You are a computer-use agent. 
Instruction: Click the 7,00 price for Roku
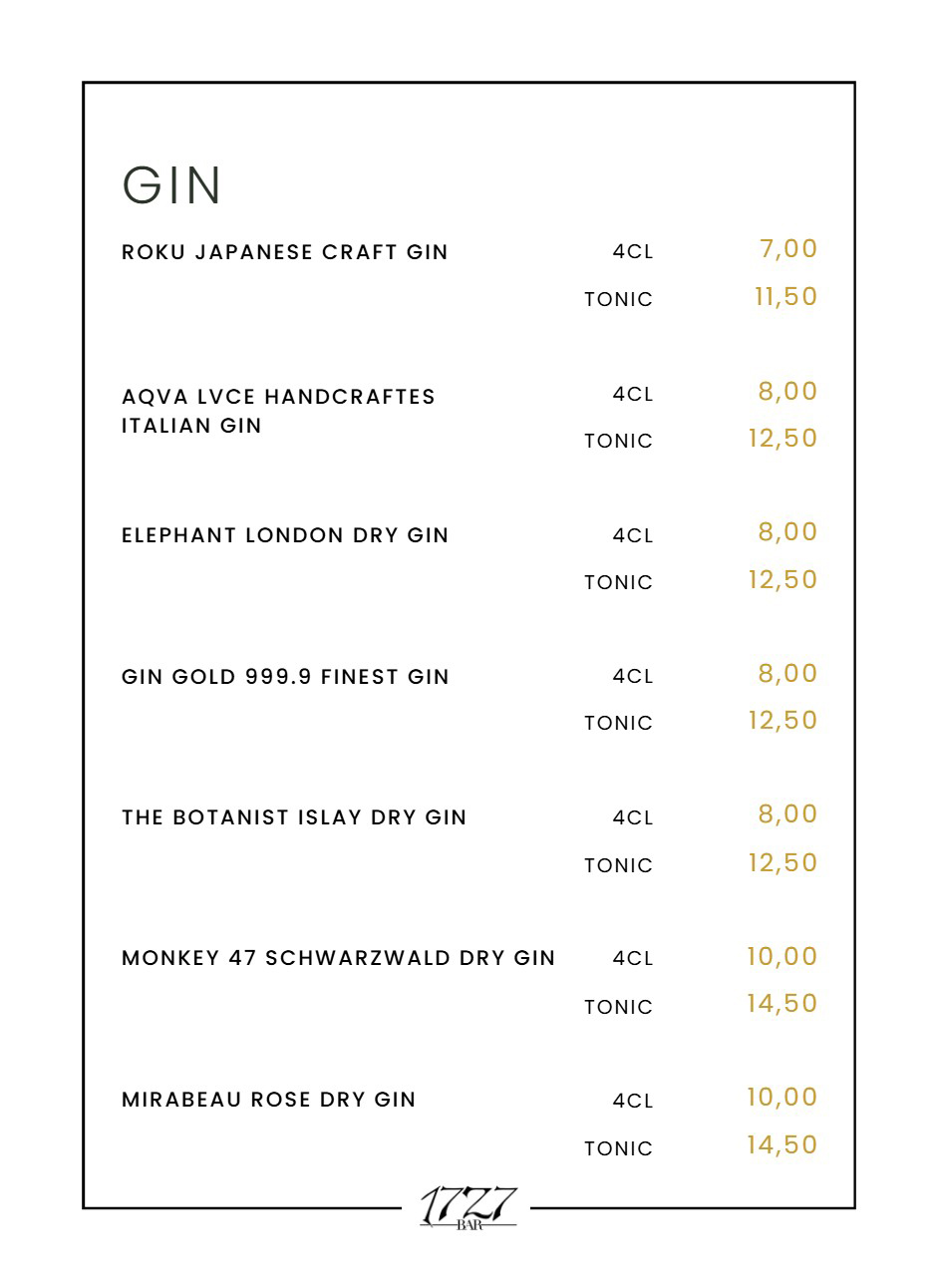tap(787, 249)
